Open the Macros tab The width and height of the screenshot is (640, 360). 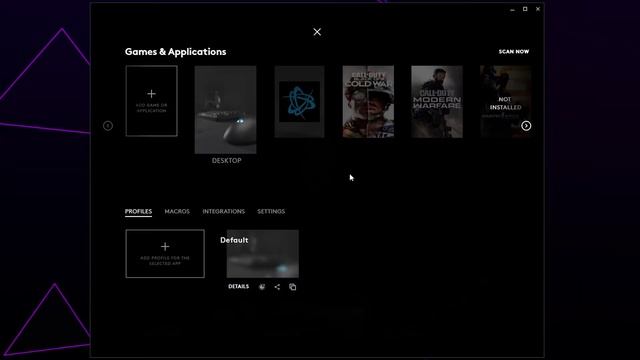[x=177, y=211]
